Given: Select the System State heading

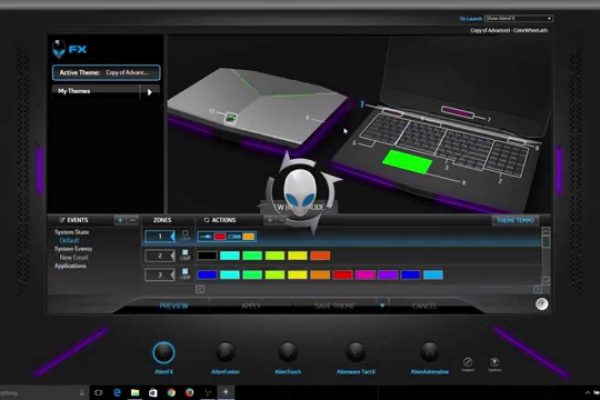Looking at the screenshot, I should point(72,232).
